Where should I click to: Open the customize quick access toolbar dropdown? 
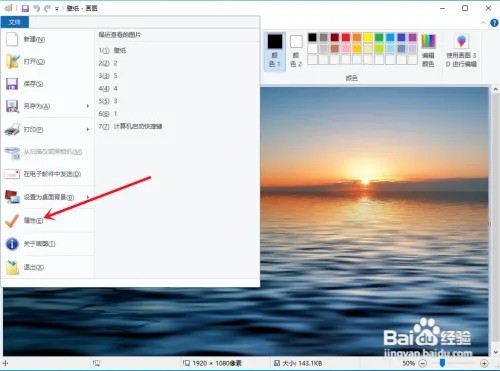click(57, 9)
